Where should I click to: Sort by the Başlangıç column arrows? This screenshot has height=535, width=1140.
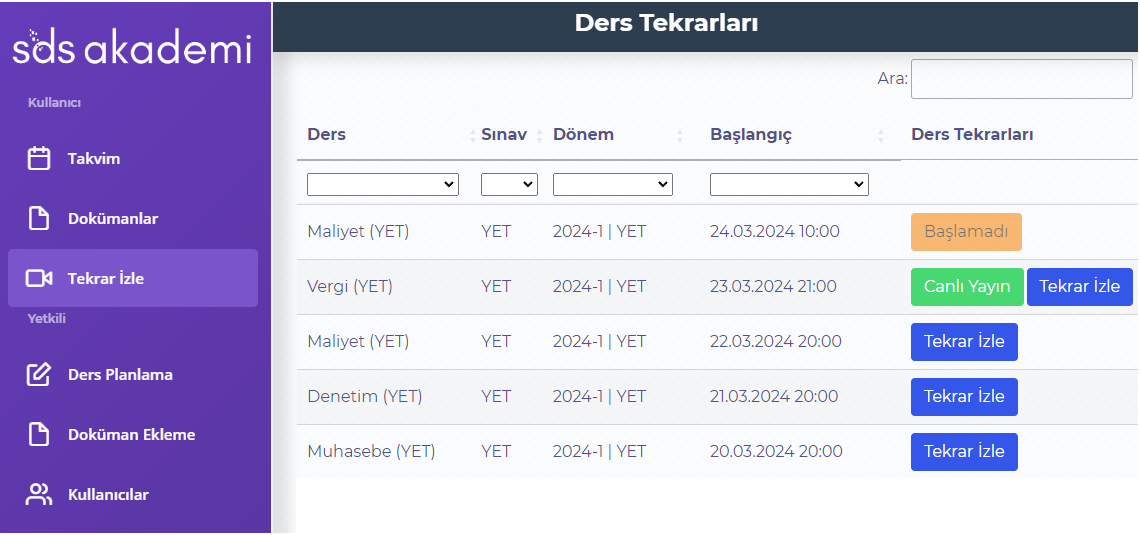click(880, 135)
